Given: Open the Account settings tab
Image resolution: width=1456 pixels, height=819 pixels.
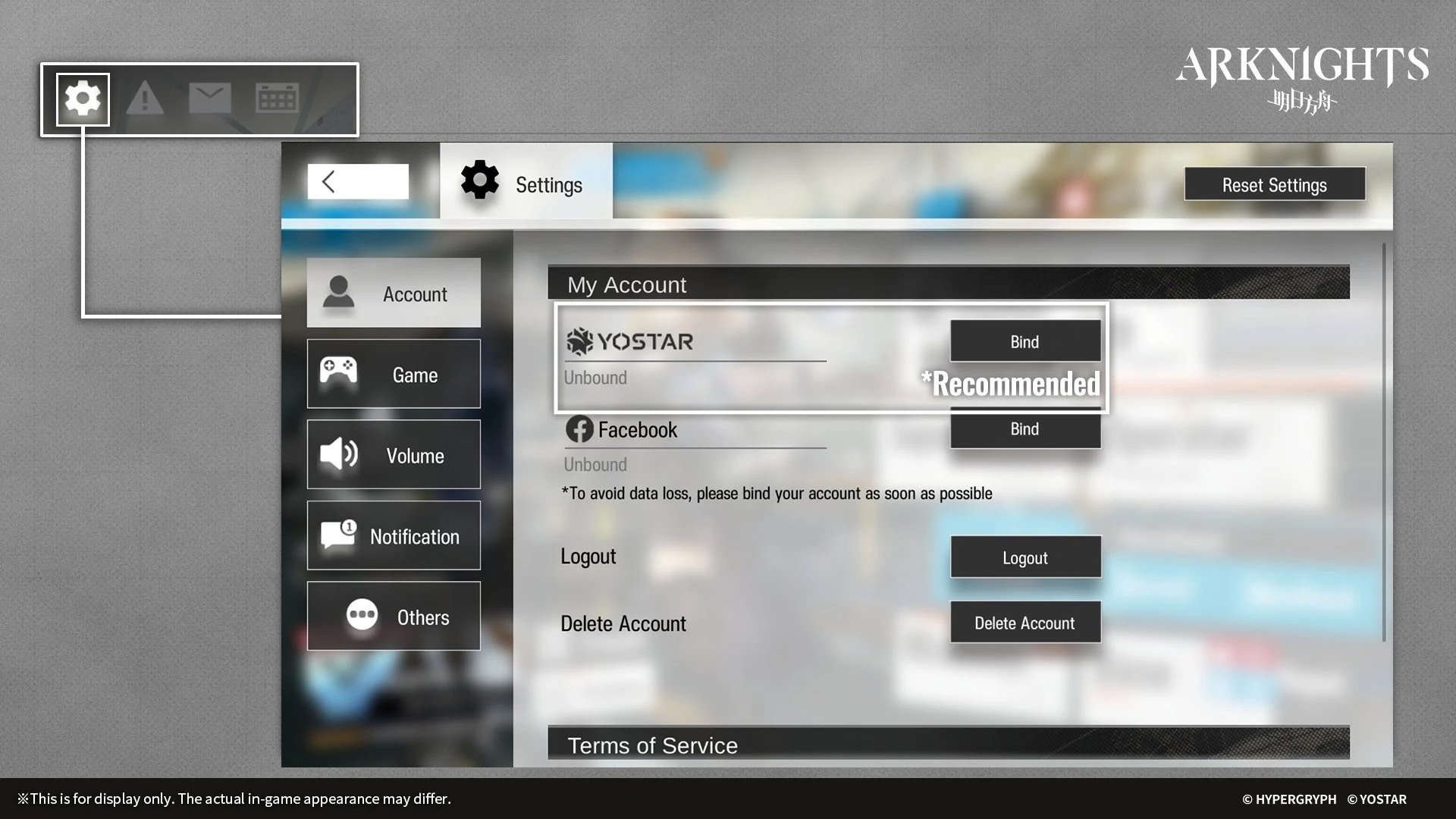Looking at the screenshot, I should click(x=394, y=293).
